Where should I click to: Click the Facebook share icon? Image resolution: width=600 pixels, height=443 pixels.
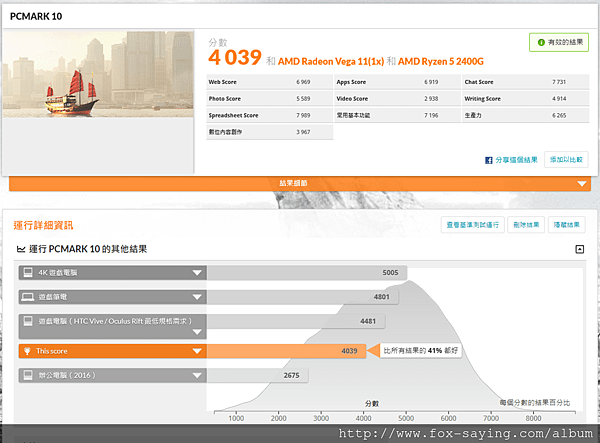coord(489,160)
